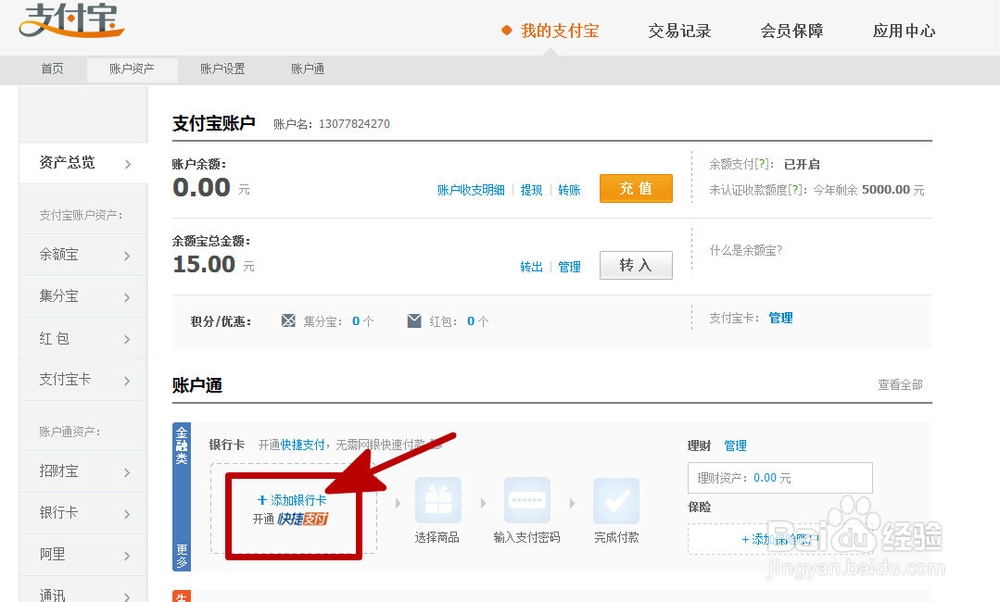Click the help icon beside 余额支付

(763, 164)
